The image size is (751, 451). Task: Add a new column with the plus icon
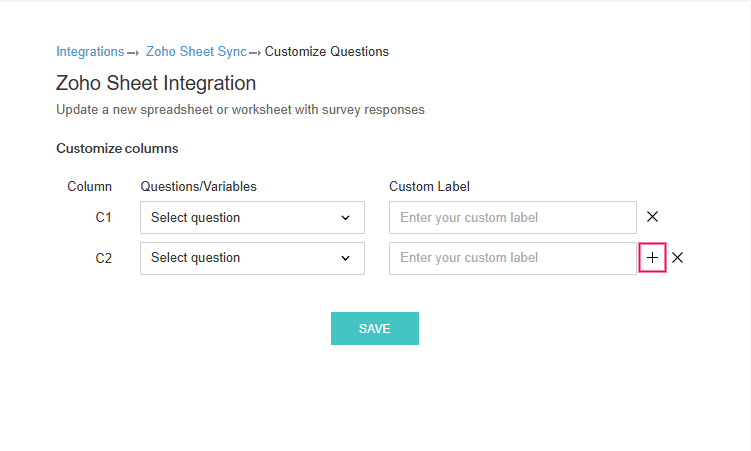pos(652,258)
